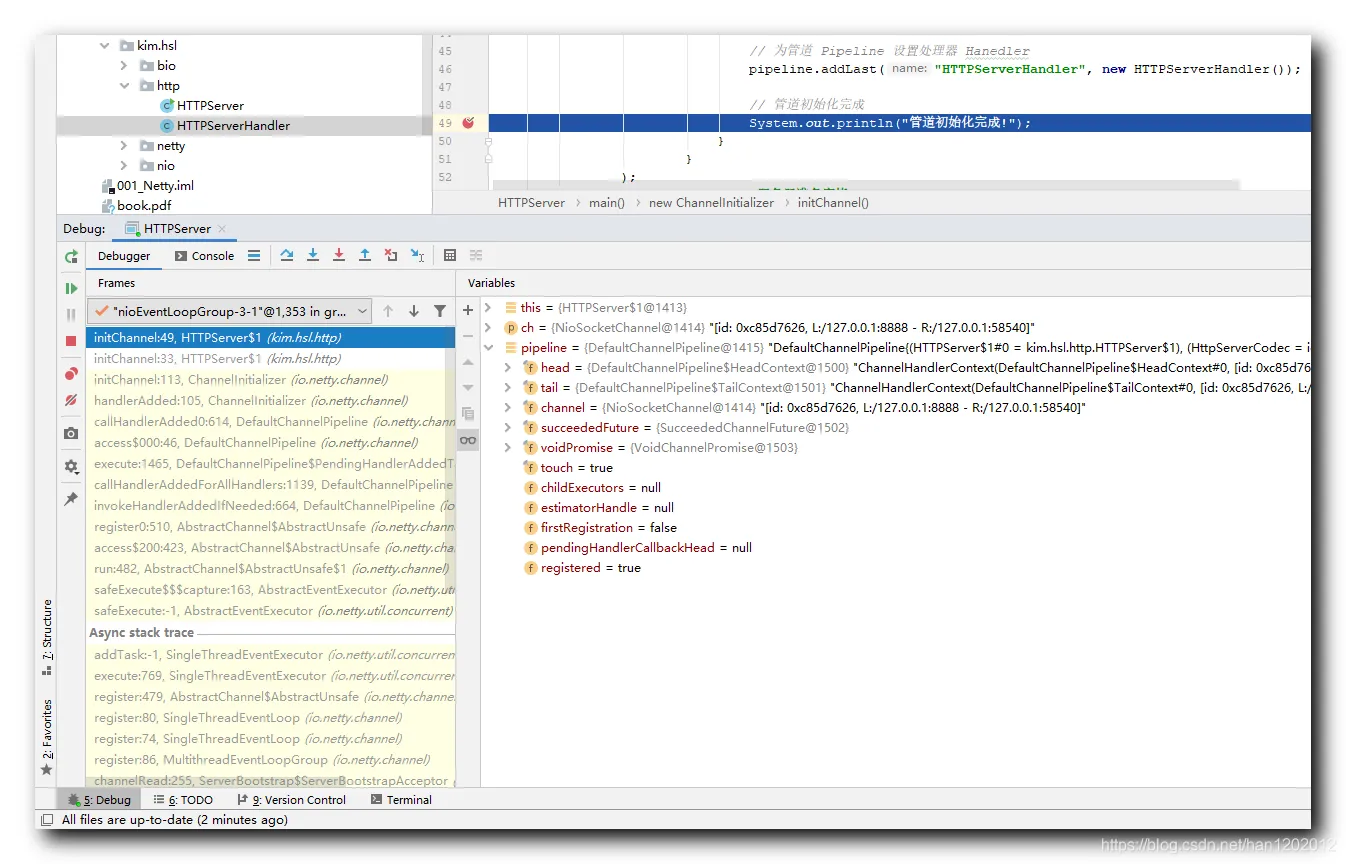Collapse the http package folder

pyautogui.click(x=125, y=86)
